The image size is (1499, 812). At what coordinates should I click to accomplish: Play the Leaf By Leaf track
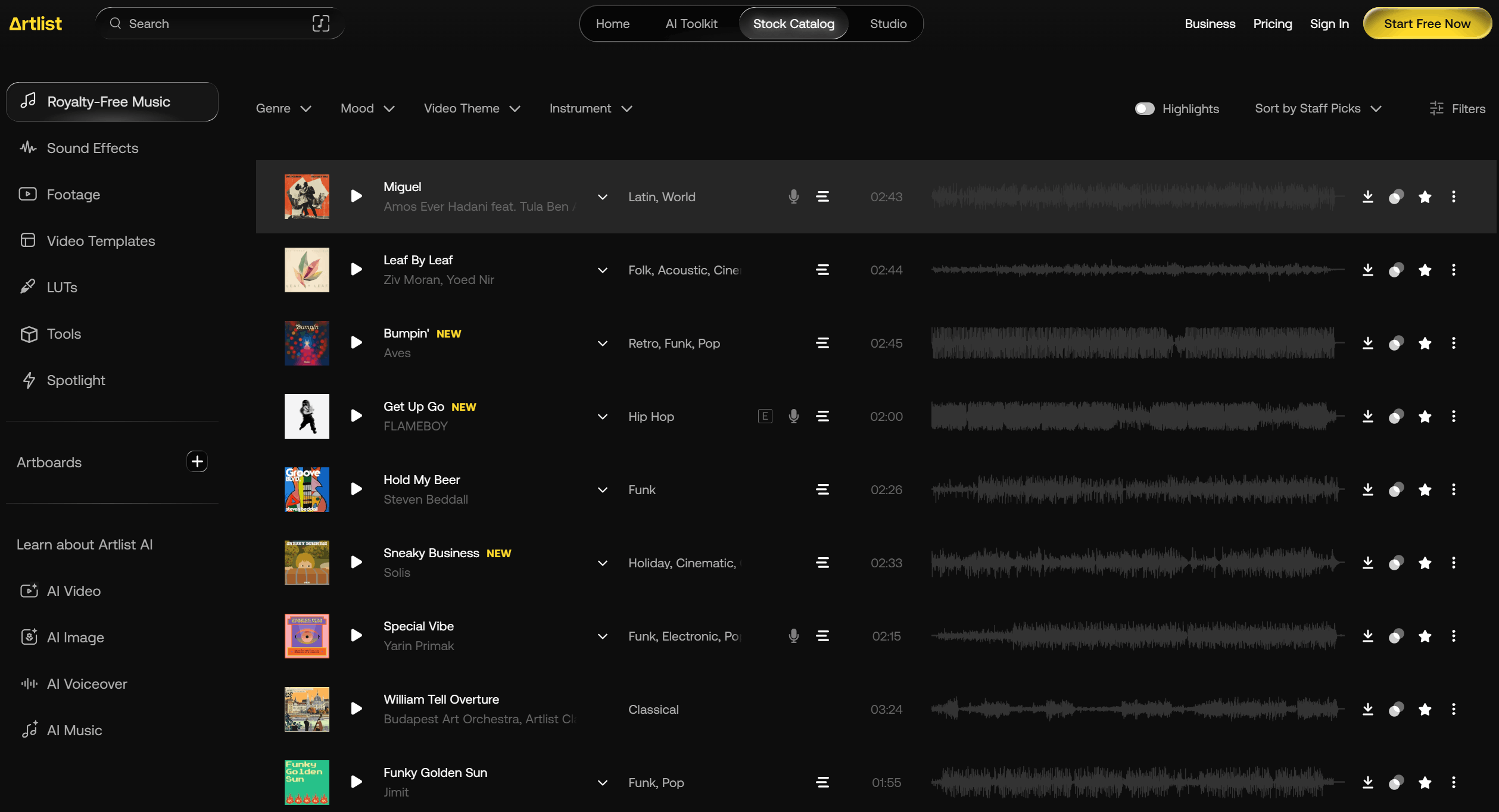click(x=356, y=269)
